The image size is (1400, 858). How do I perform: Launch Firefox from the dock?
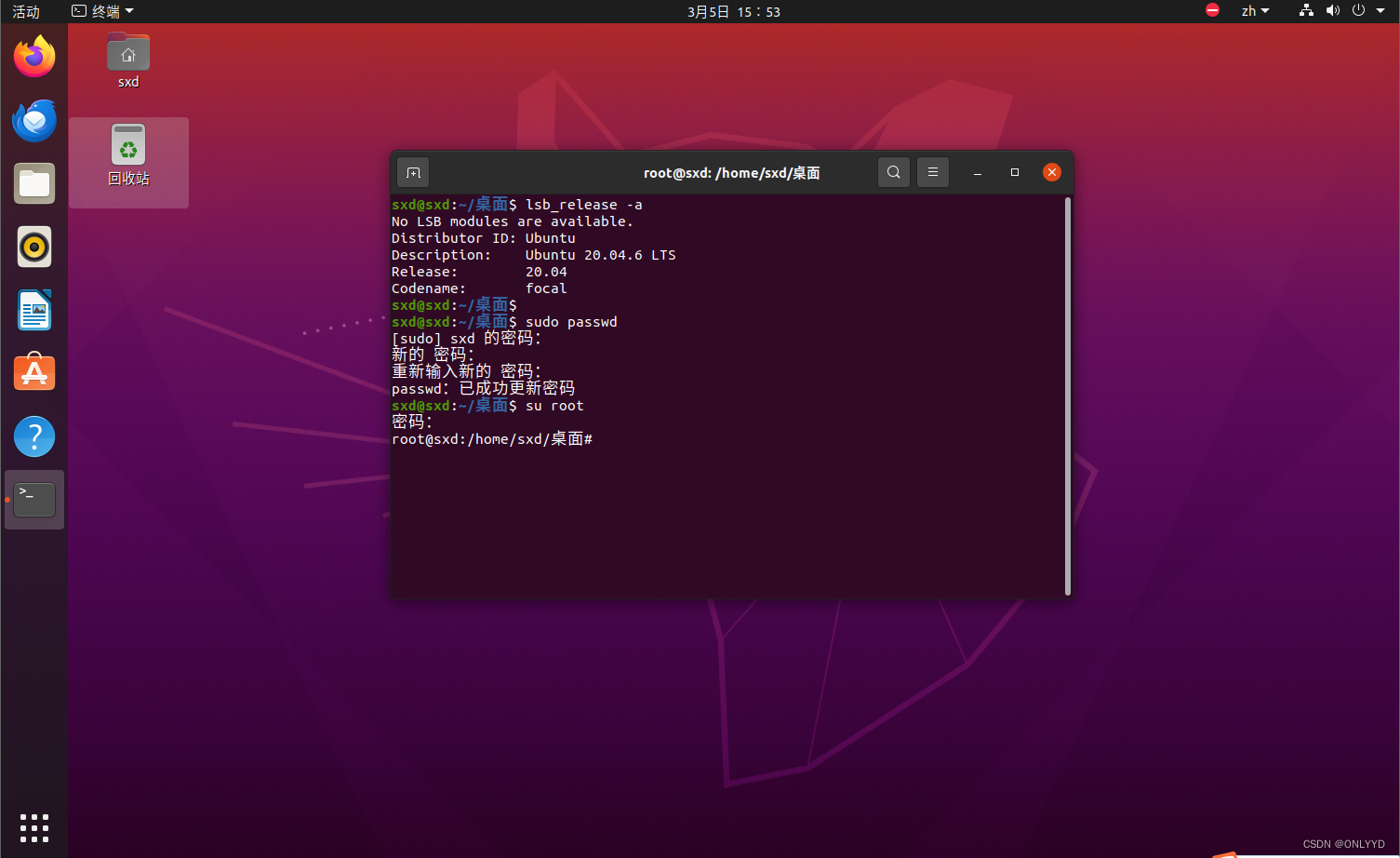pyautogui.click(x=34, y=57)
